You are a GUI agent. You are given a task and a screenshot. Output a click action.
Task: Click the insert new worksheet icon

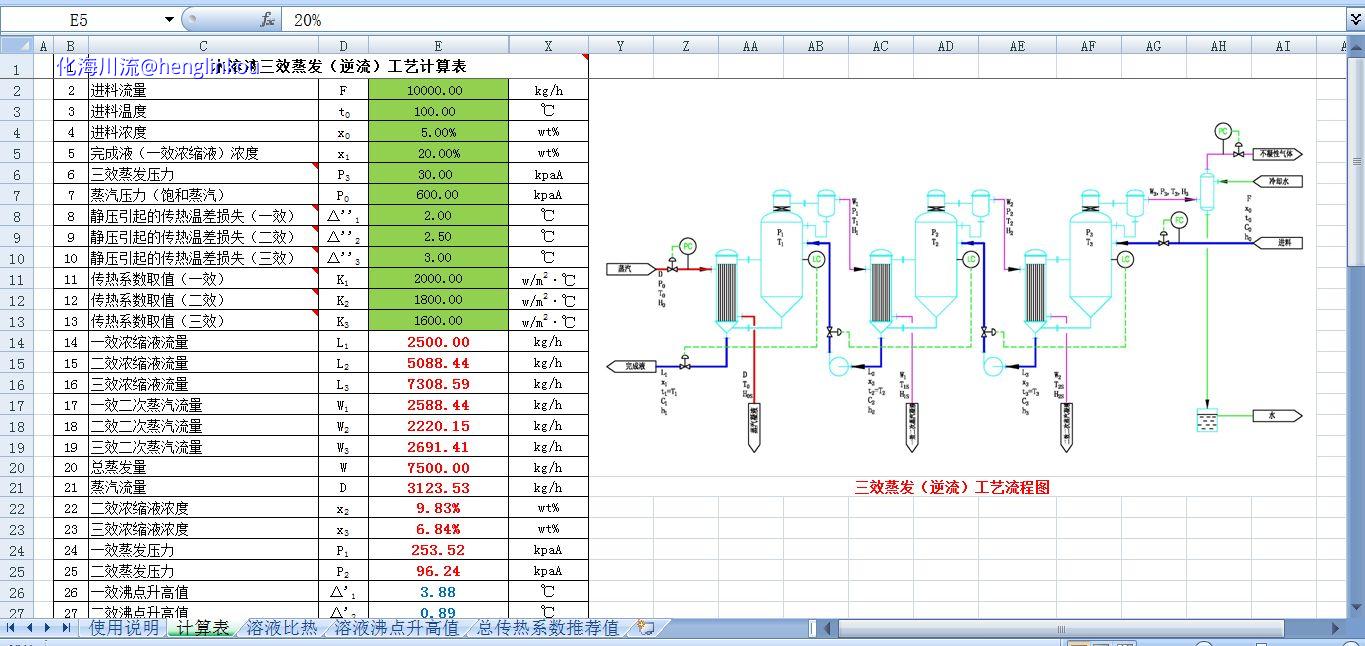[x=646, y=628]
